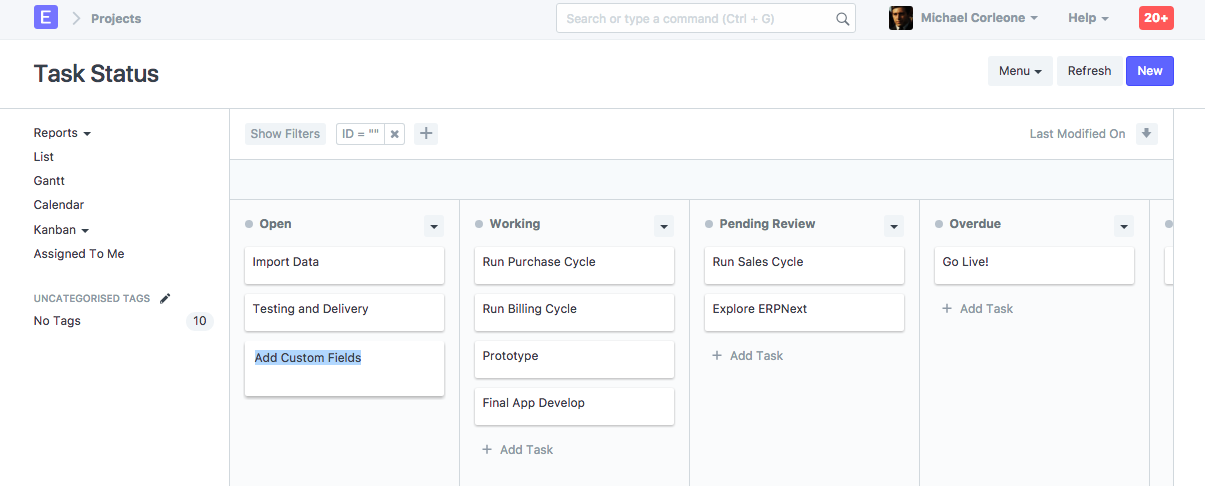Click Show Filters button
The height and width of the screenshot is (486, 1205).
[x=285, y=134]
